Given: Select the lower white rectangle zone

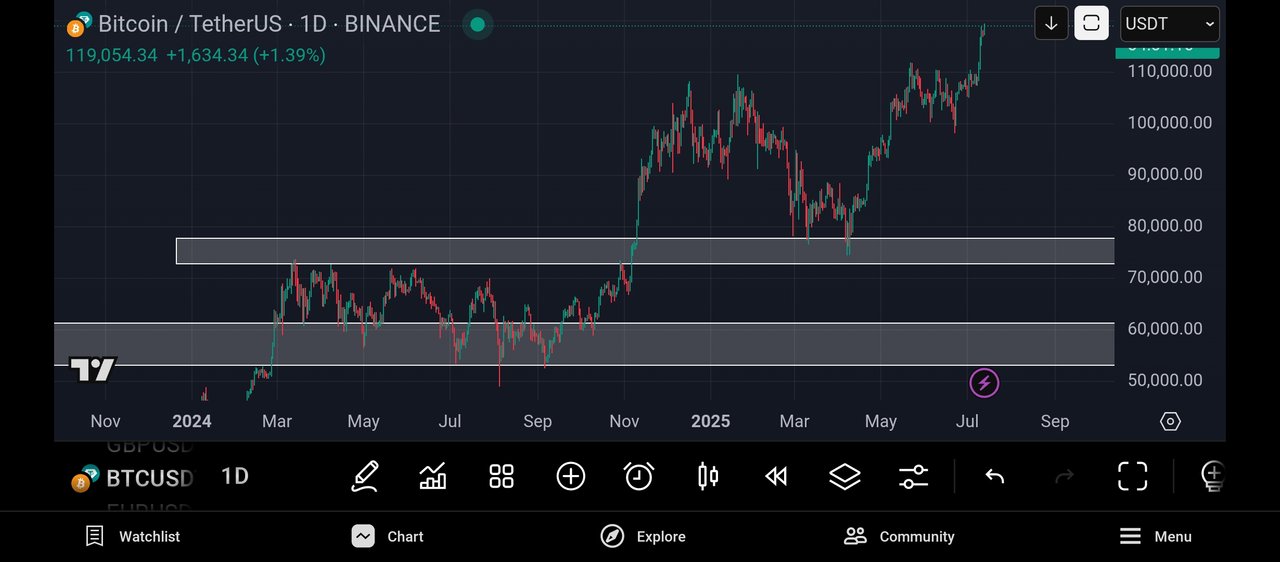Looking at the screenshot, I should [x=584, y=344].
